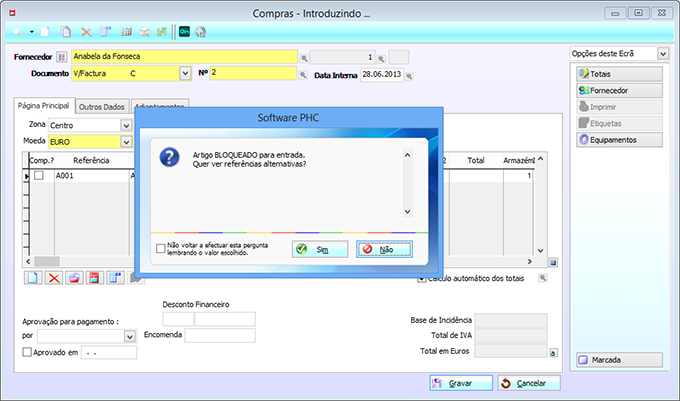Click the Referência column header
Viewport: 680px width, 401px height.
pyautogui.click(x=92, y=161)
